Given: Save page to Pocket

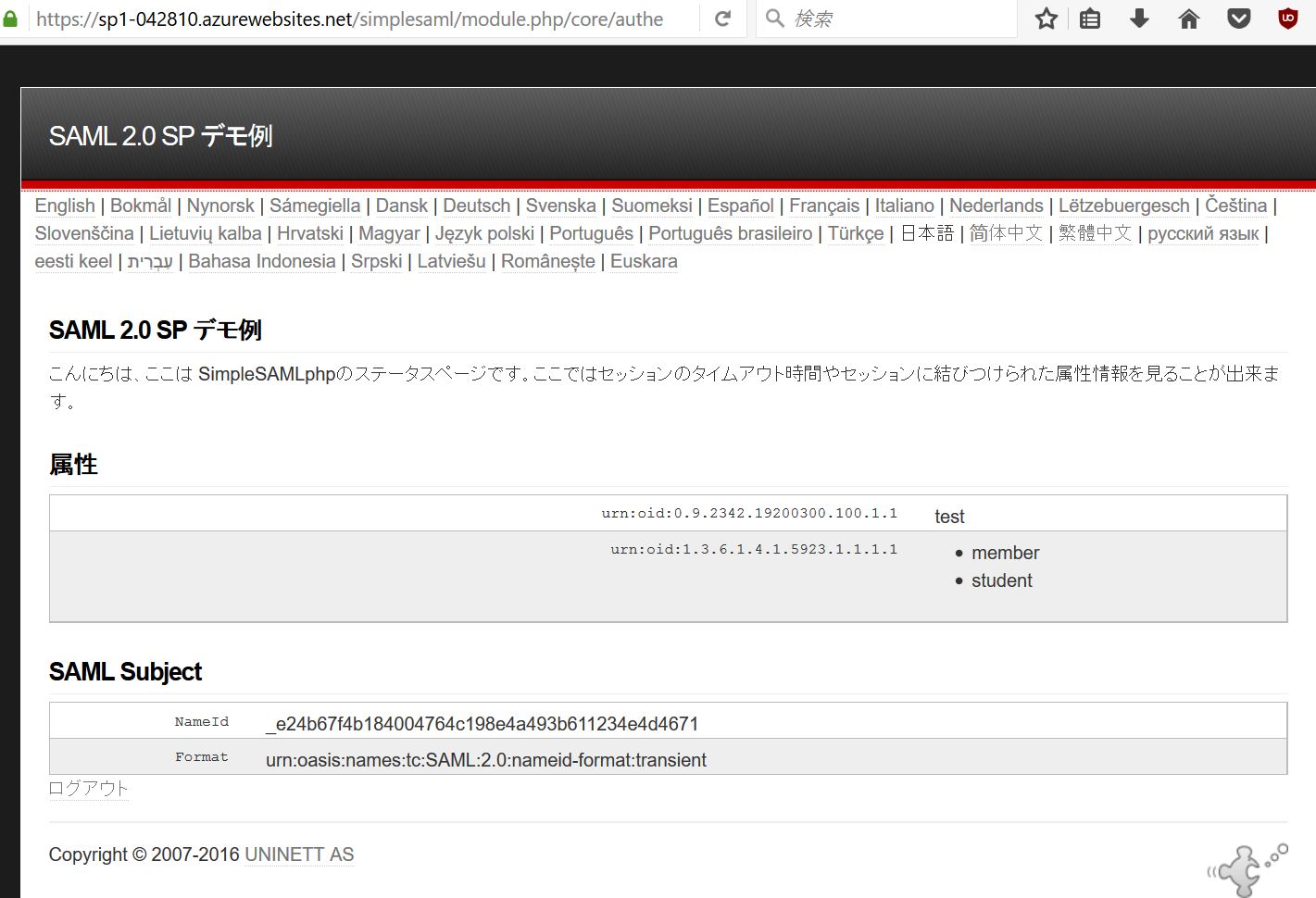Looking at the screenshot, I should 1238,18.
